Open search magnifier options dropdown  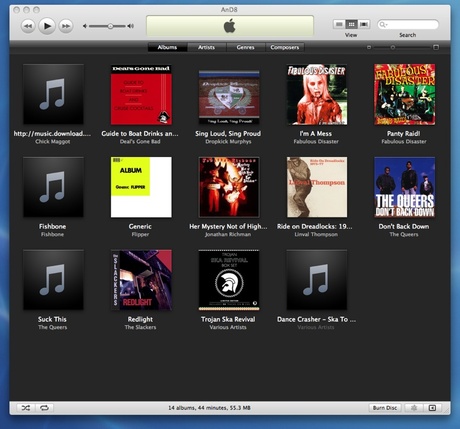point(383,24)
